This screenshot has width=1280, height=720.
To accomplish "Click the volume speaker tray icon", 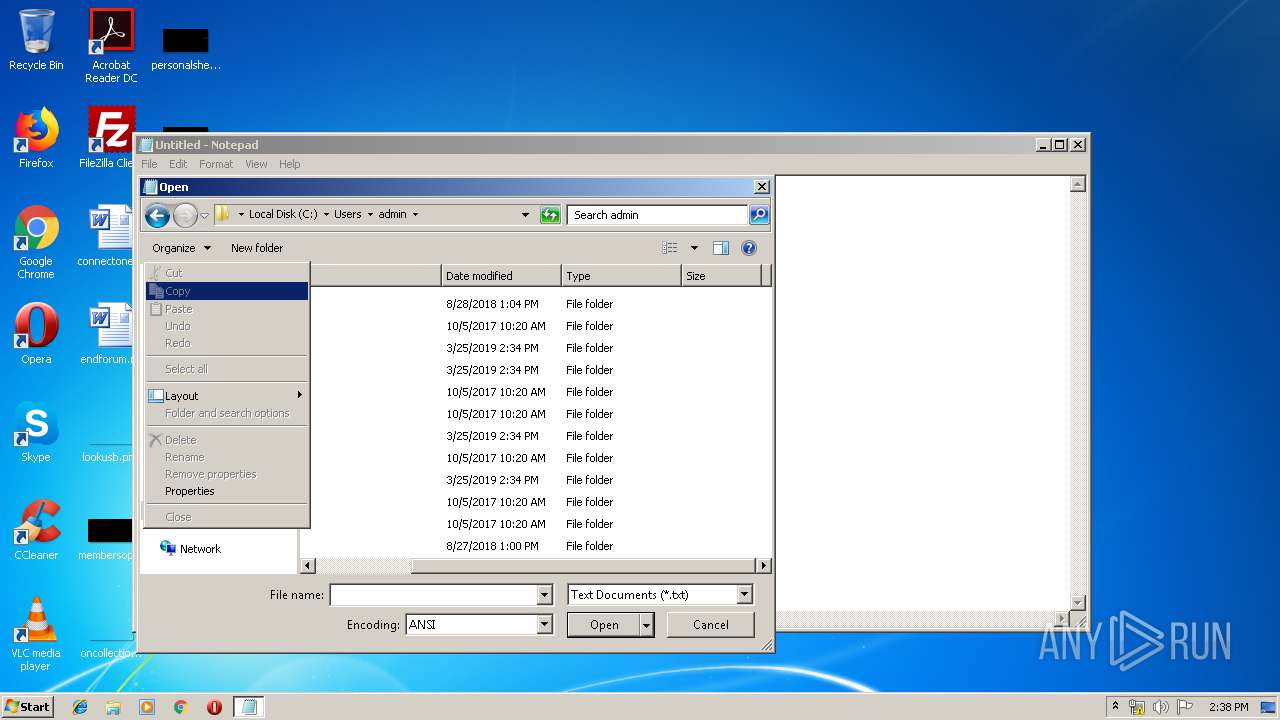I will pos(1160,707).
